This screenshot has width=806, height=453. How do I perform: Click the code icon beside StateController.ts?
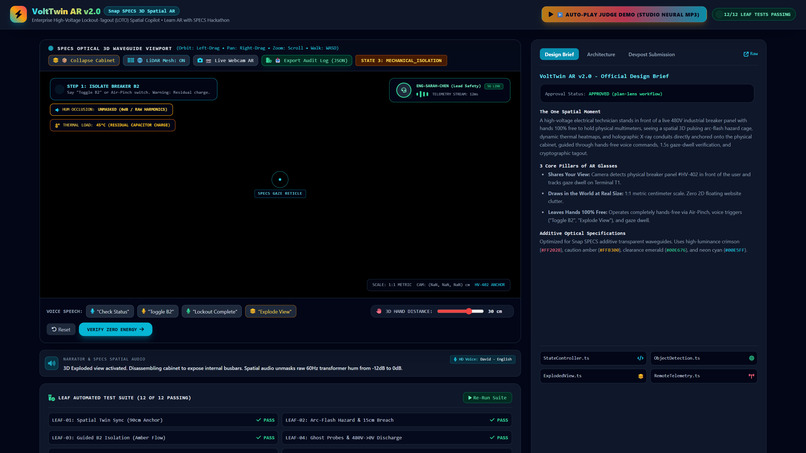(x=640, y=358)
